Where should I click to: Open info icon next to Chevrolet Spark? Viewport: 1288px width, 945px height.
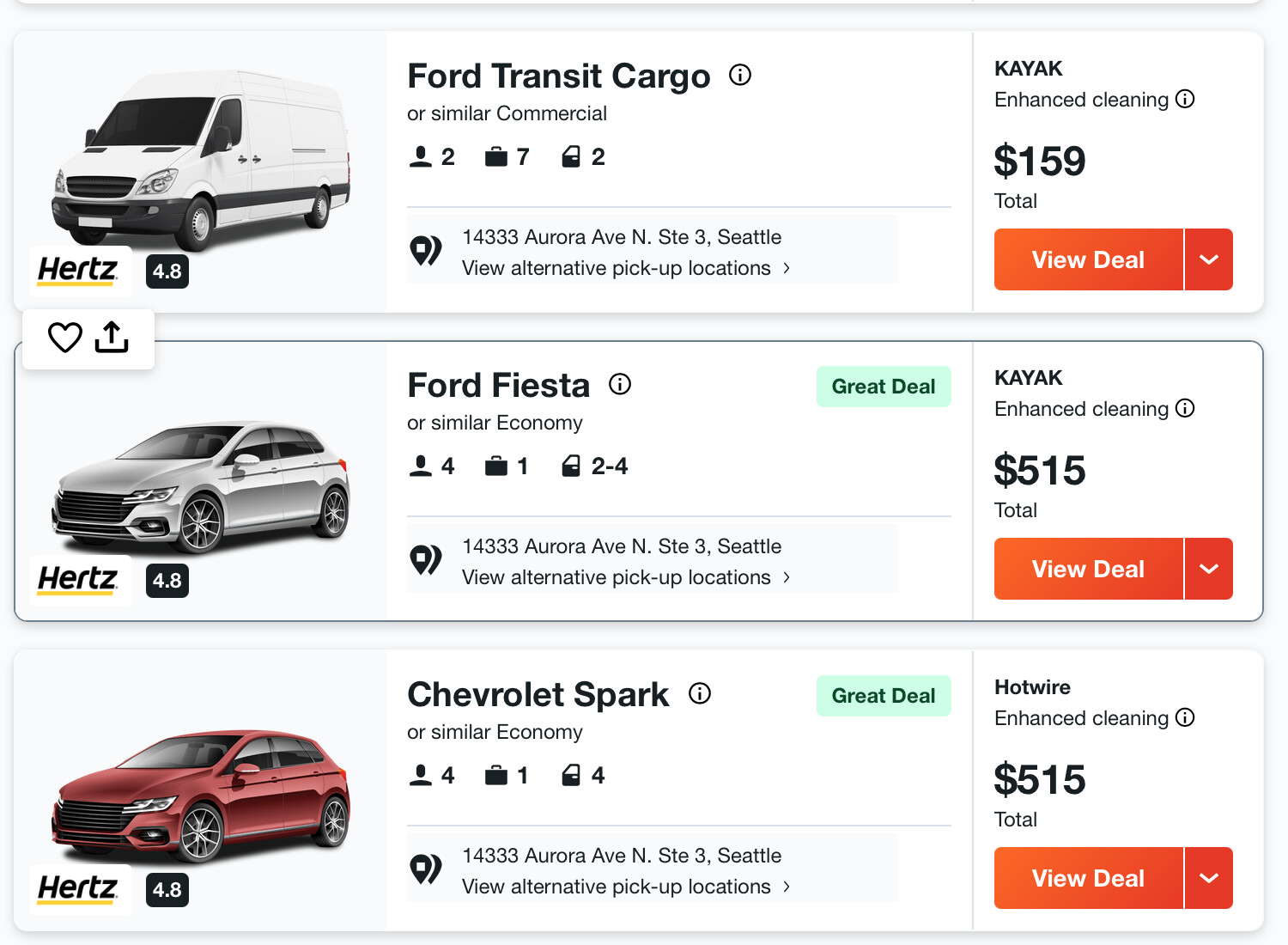coord(700,693)
